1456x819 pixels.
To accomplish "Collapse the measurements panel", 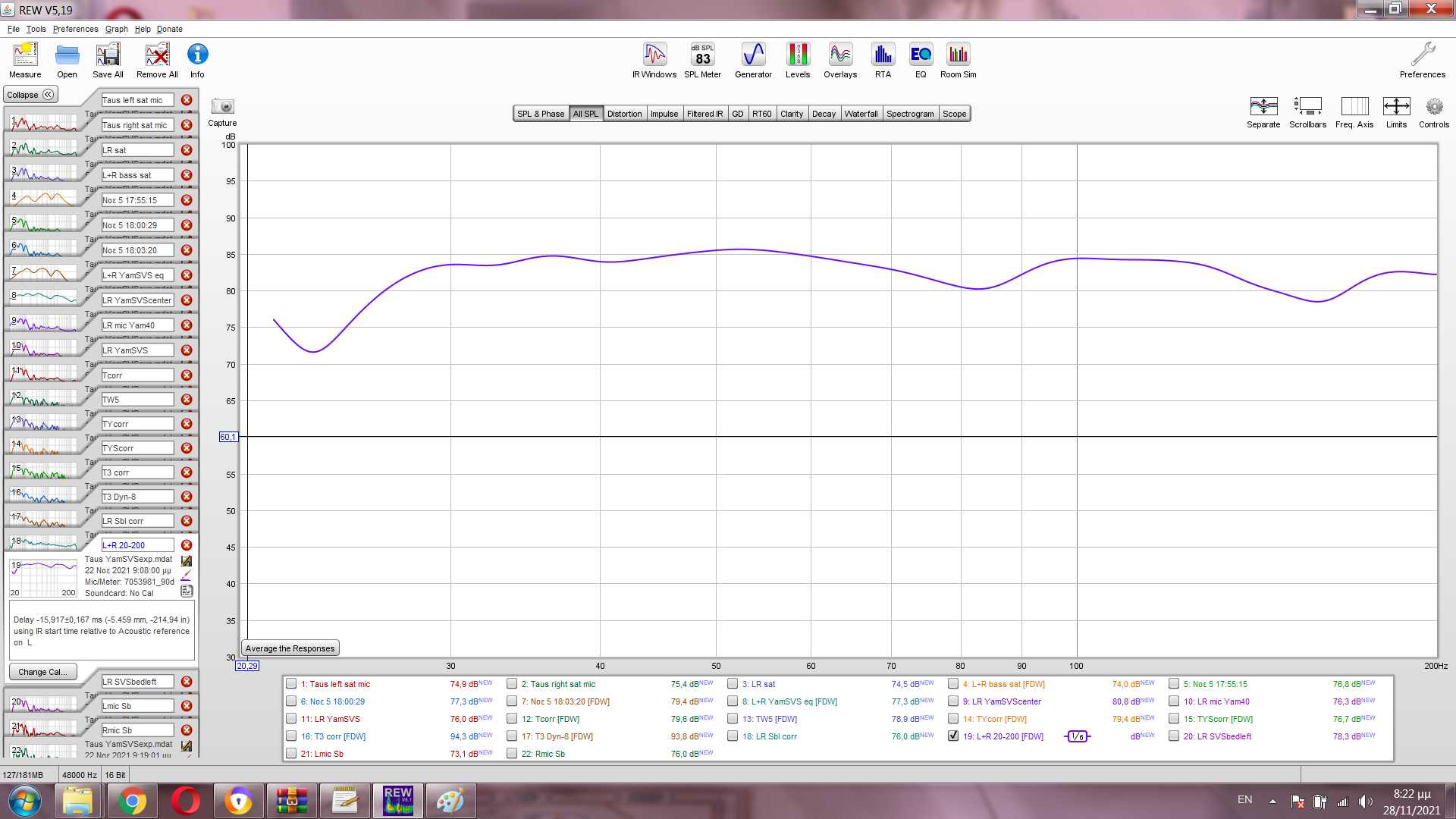I will [x=30, y=95].
